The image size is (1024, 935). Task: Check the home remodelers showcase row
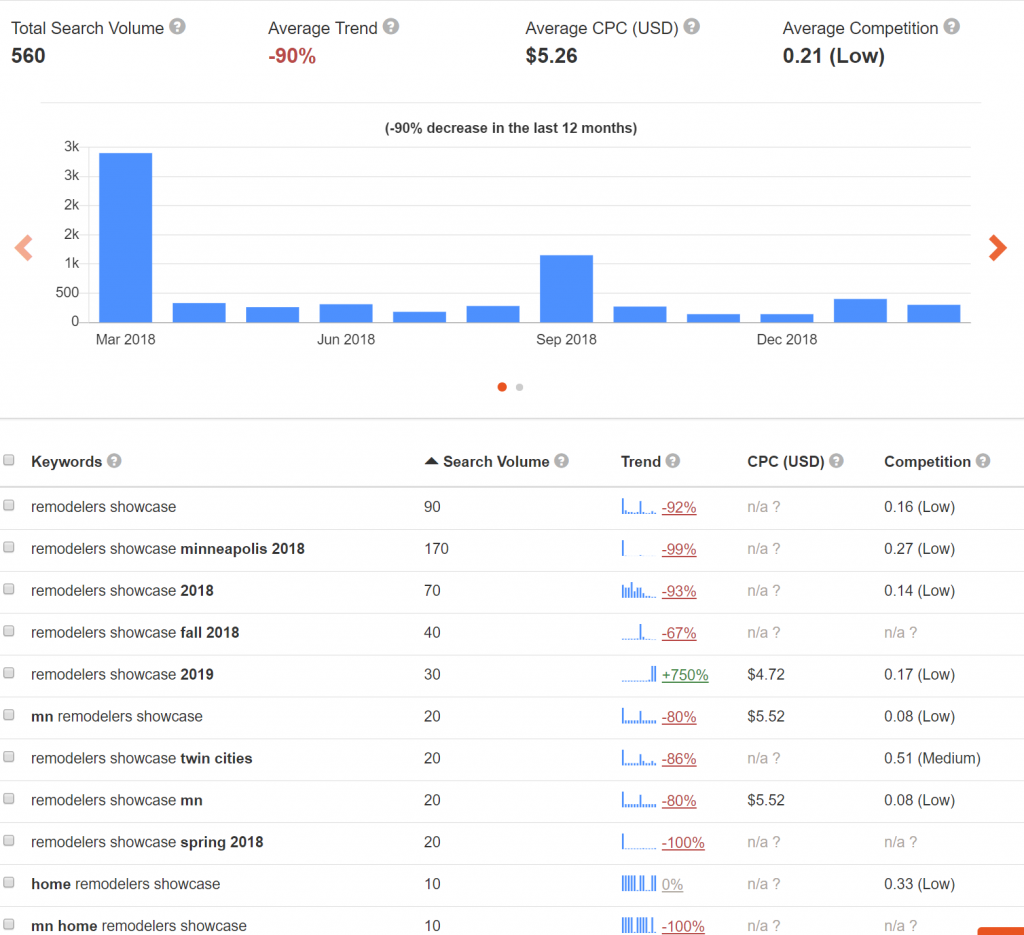[x=9, y=882]
